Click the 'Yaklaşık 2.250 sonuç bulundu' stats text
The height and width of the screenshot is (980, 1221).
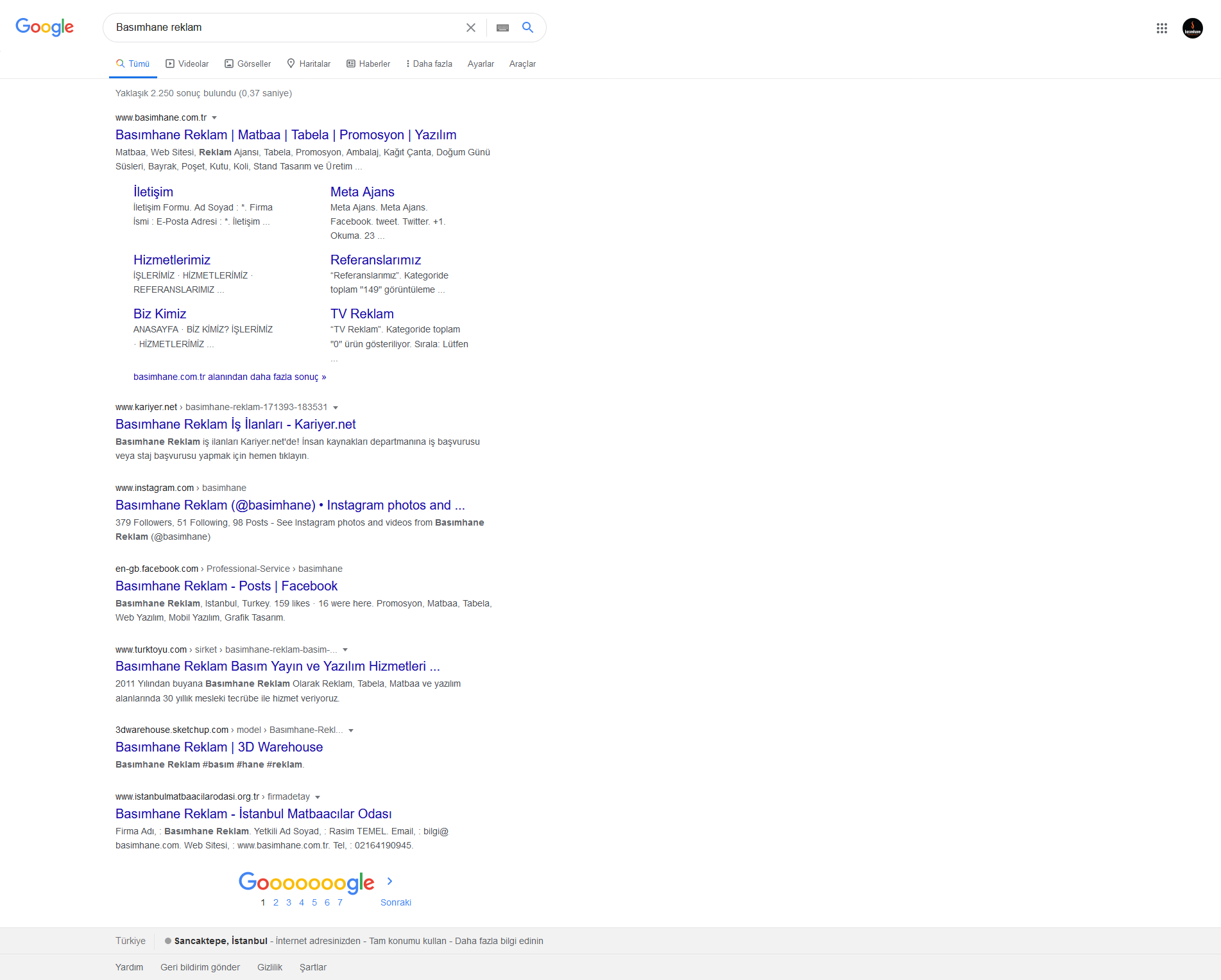pos(203,93)
